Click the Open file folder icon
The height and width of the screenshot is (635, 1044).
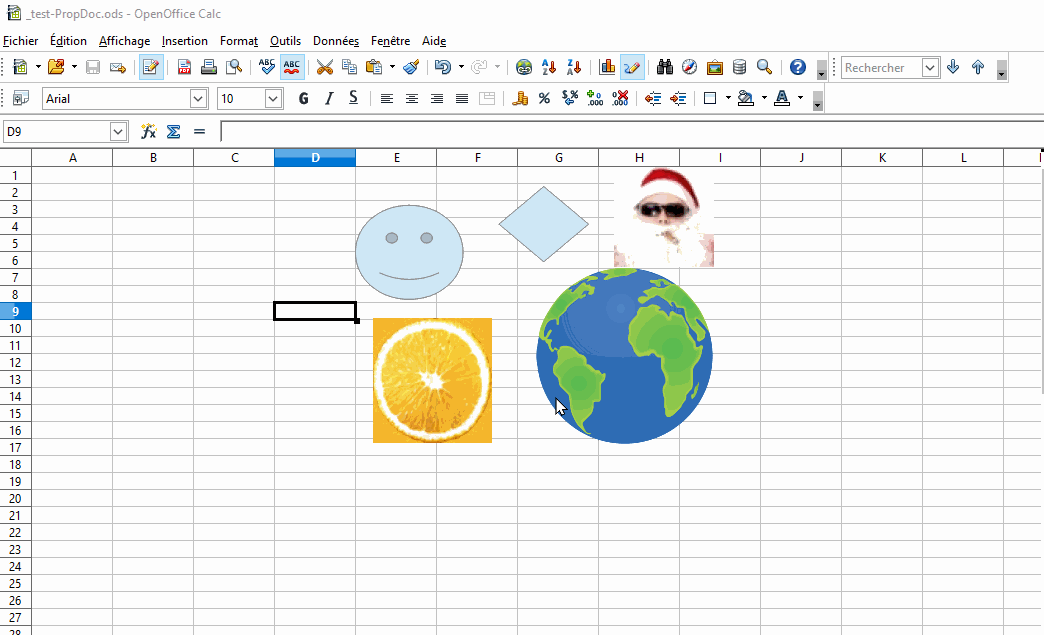(x=56, y=67)
